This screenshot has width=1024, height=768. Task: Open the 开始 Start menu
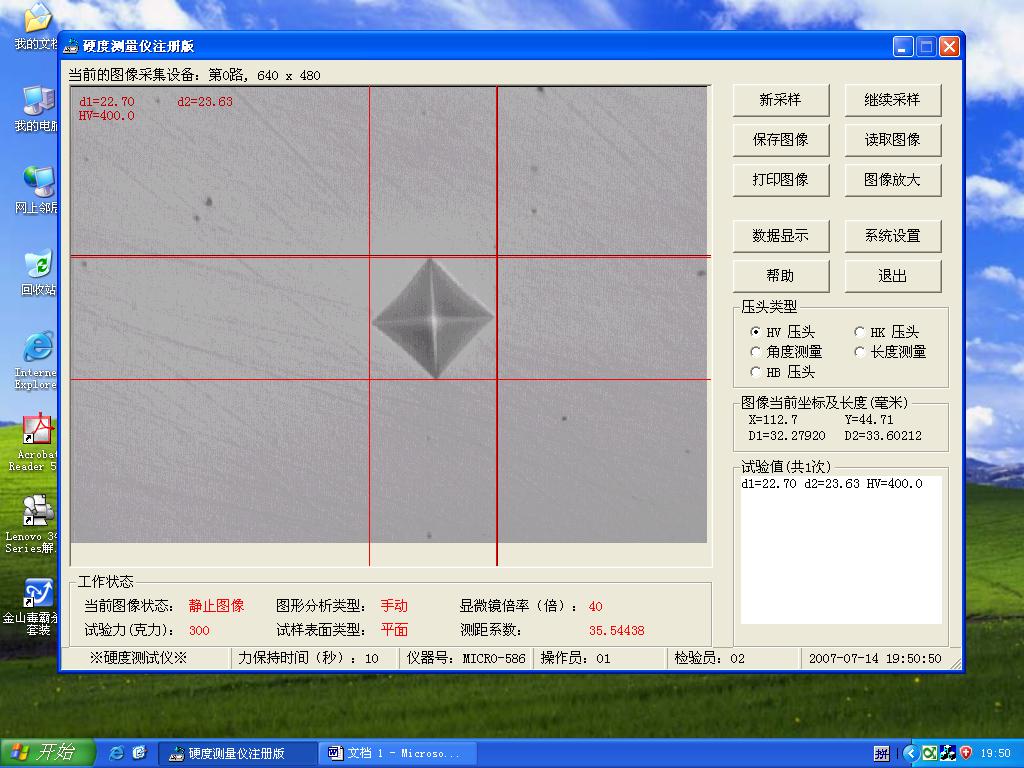(48, 753)
